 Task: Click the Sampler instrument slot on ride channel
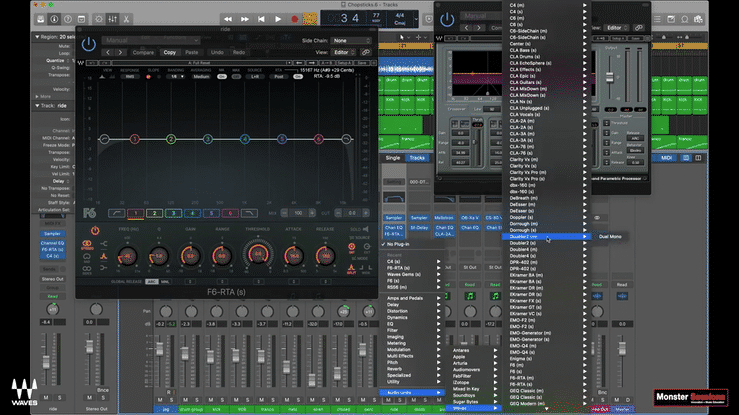click(x=52, y=234)
